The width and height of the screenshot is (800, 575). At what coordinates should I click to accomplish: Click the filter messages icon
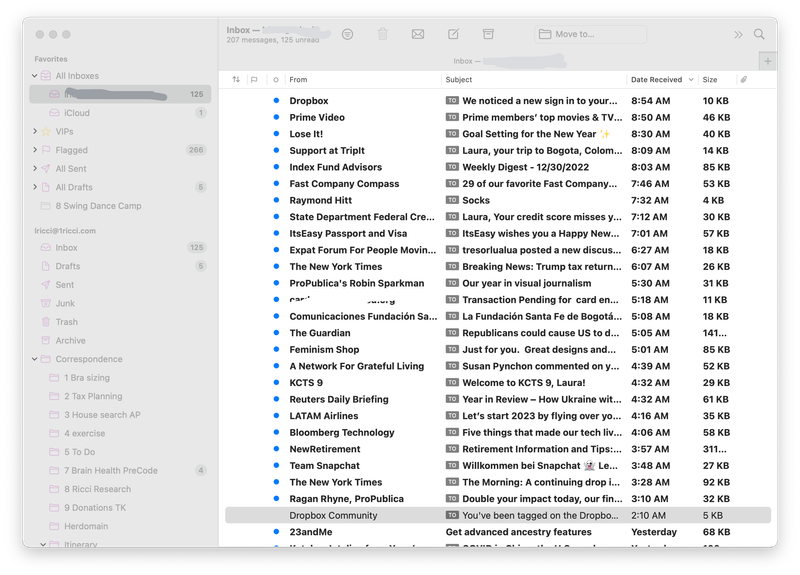tap(347, 34)
